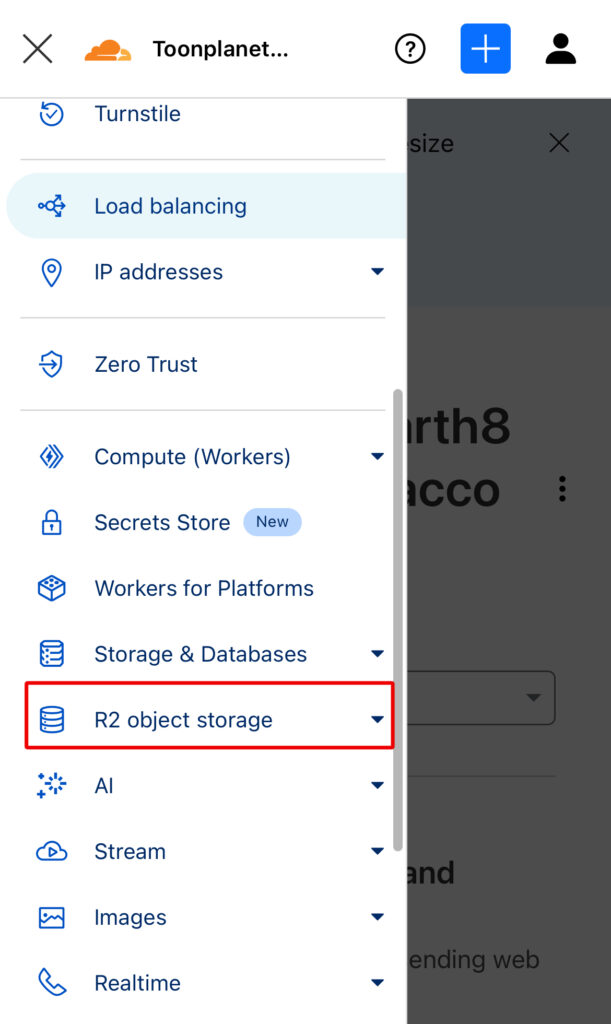Screen dimensions: 611x1024
Task: Open the Images menu item
Action: 130,918
